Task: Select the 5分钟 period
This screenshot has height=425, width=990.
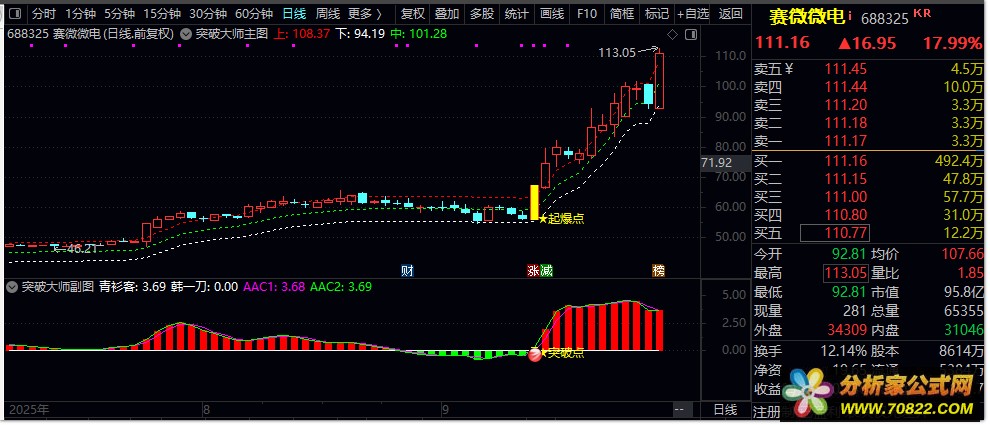Action: [x=119, y=13]
